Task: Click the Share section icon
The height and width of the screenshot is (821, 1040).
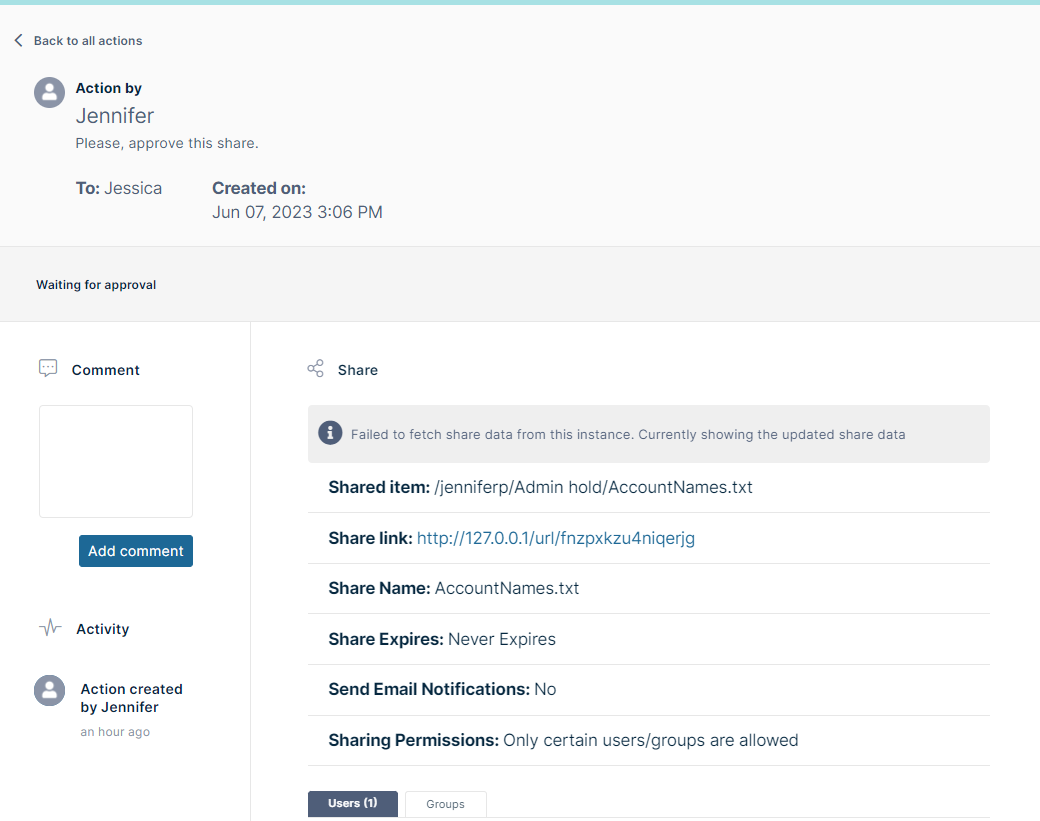Action: [x=316, y=369]
